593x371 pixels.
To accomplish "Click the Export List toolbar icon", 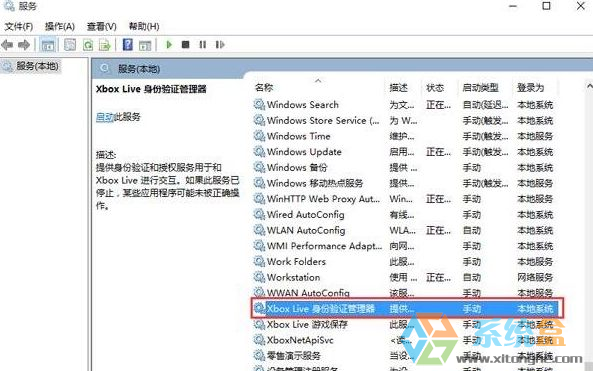I will pyautogui.click(x=105, y=45).
